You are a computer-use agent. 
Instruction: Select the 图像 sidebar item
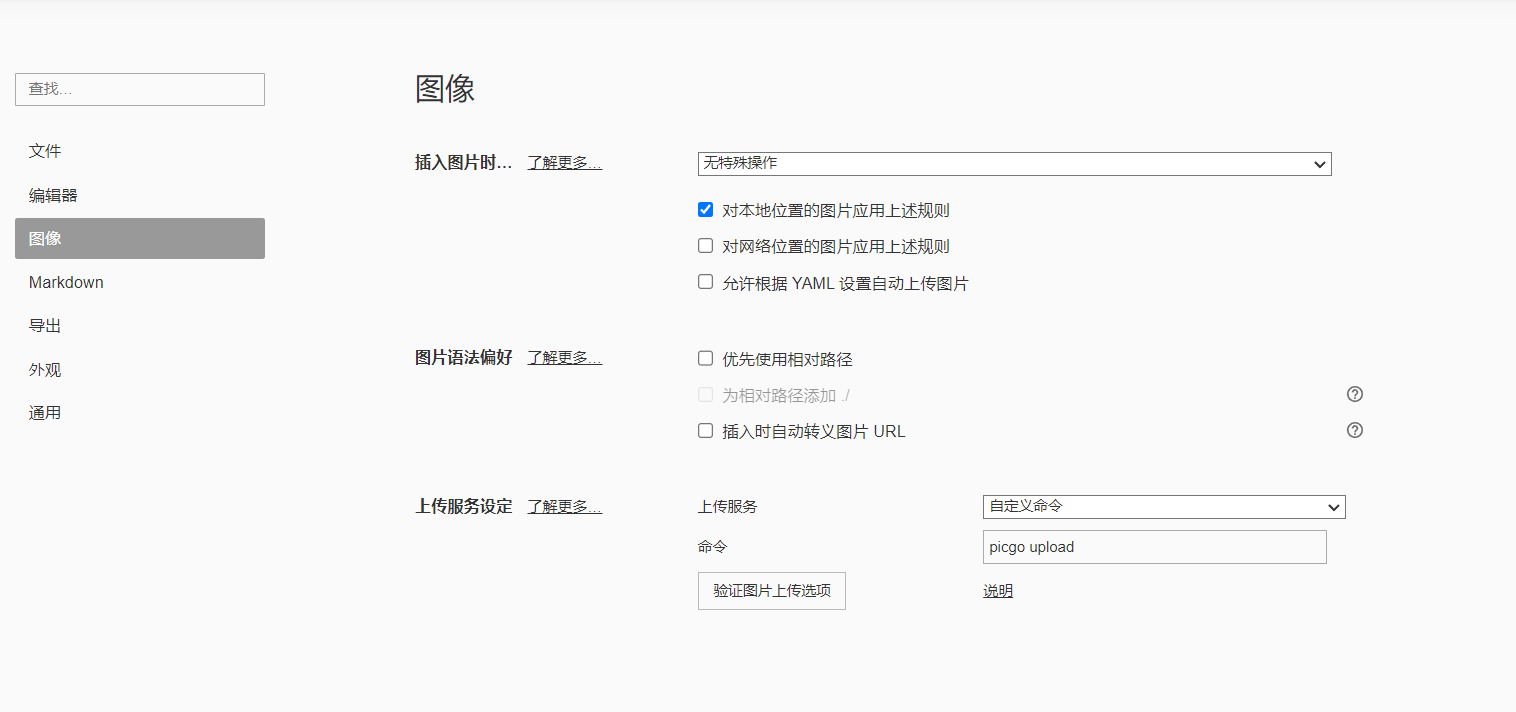139,239
